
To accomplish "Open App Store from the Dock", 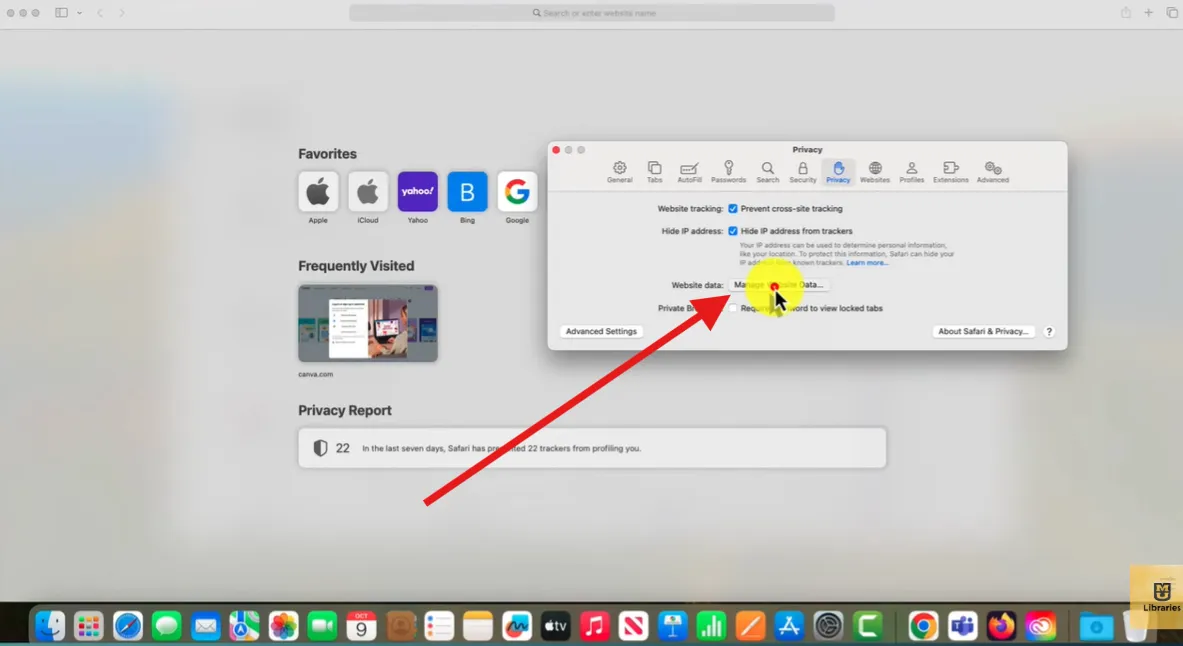I will click(x=789, y=626).
